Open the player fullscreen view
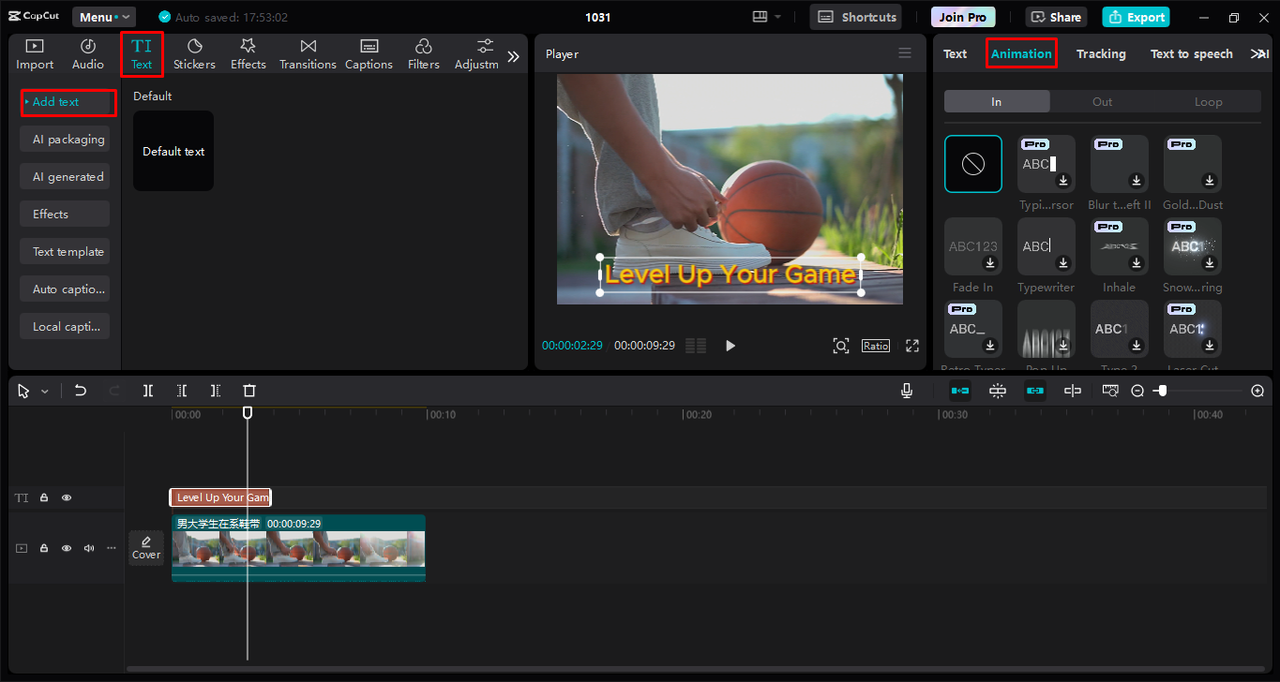 click(912, 345)
